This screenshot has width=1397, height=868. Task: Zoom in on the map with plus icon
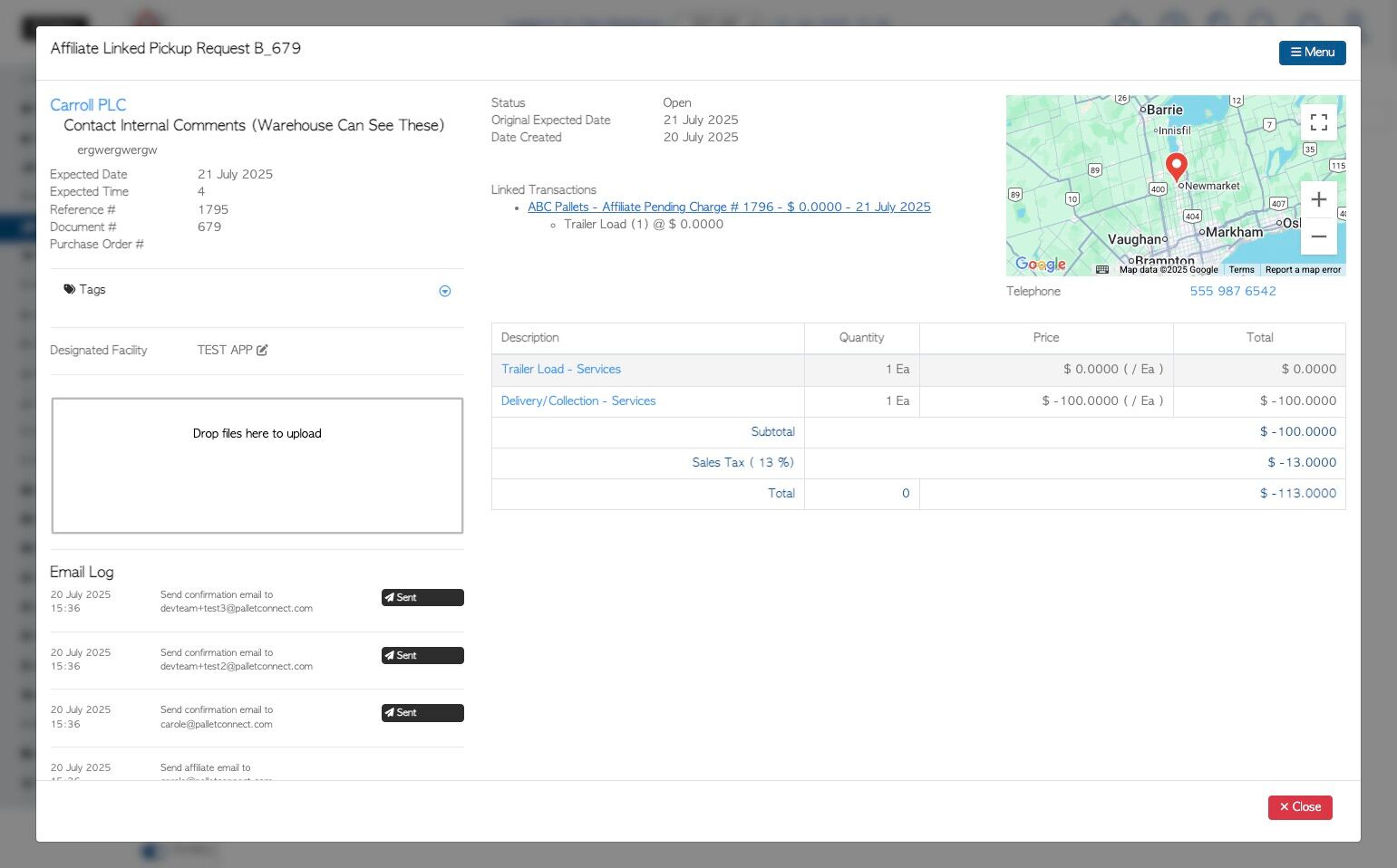(1319, 199)
